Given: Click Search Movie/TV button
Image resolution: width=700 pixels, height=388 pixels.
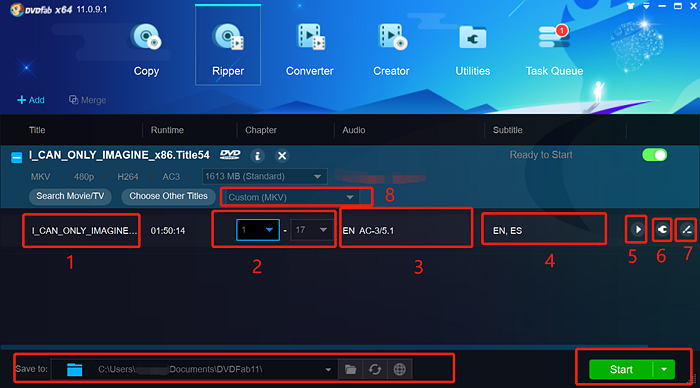Looking at the screenshot, I should 70,196.
